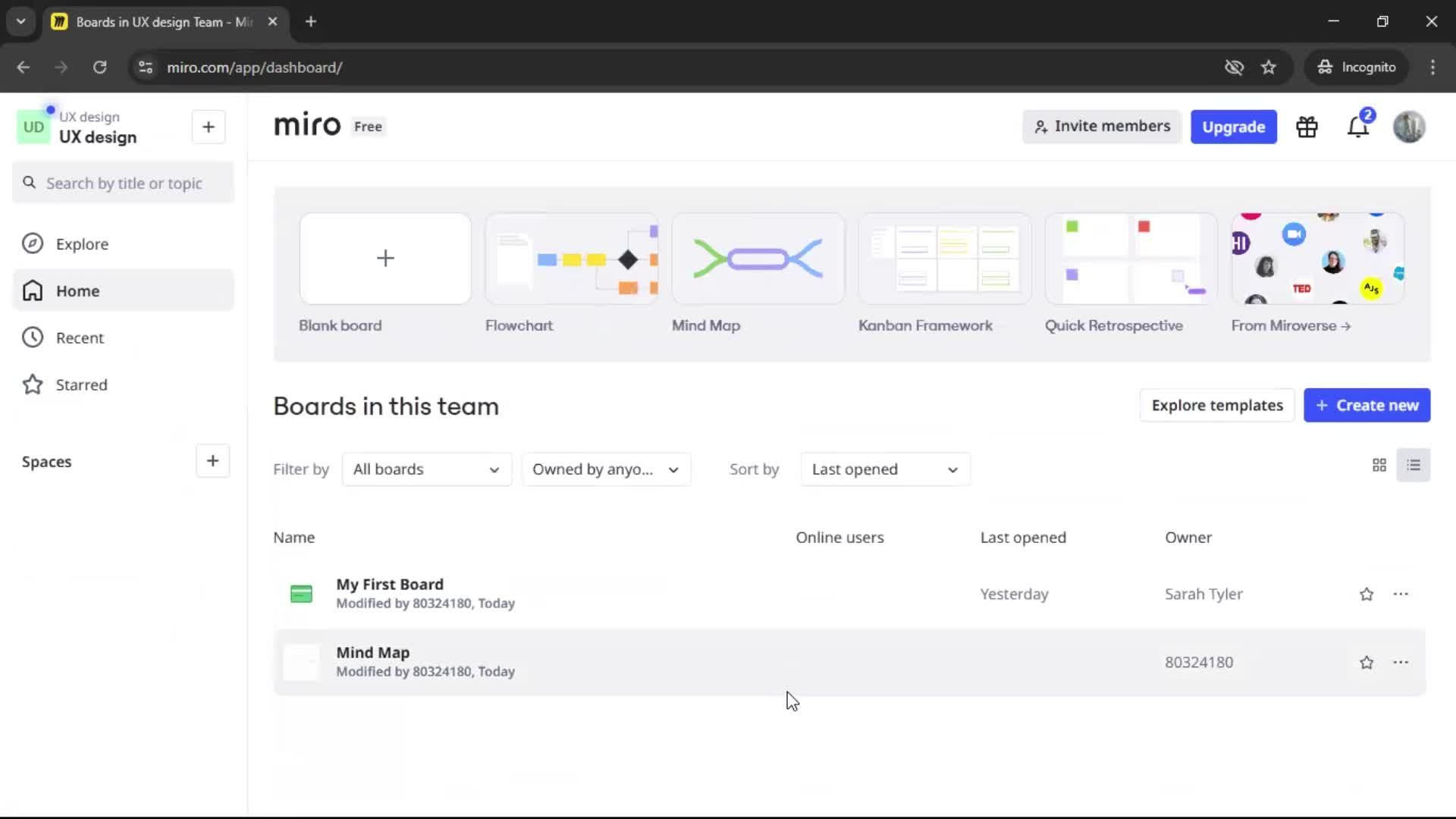Open the Owned by anyone dropdown
1456x819 pixels.
click(606, 469)
